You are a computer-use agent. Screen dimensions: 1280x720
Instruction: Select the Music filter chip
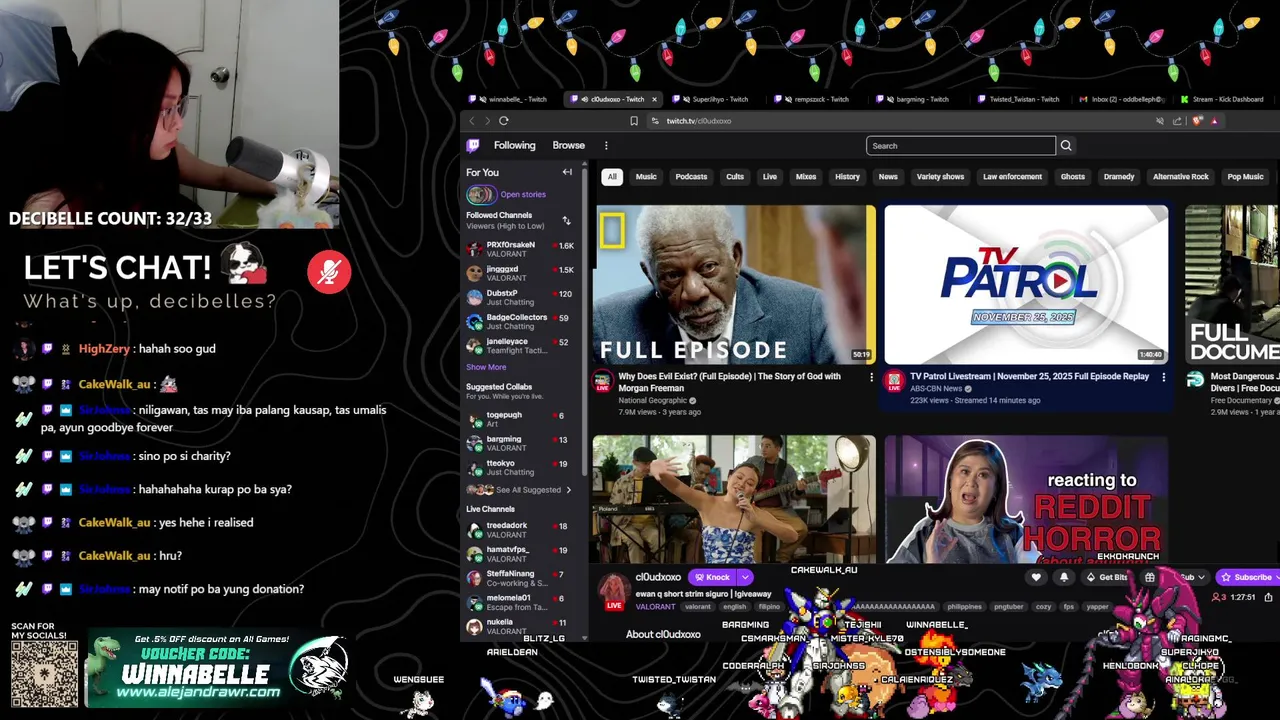(646, 177)
